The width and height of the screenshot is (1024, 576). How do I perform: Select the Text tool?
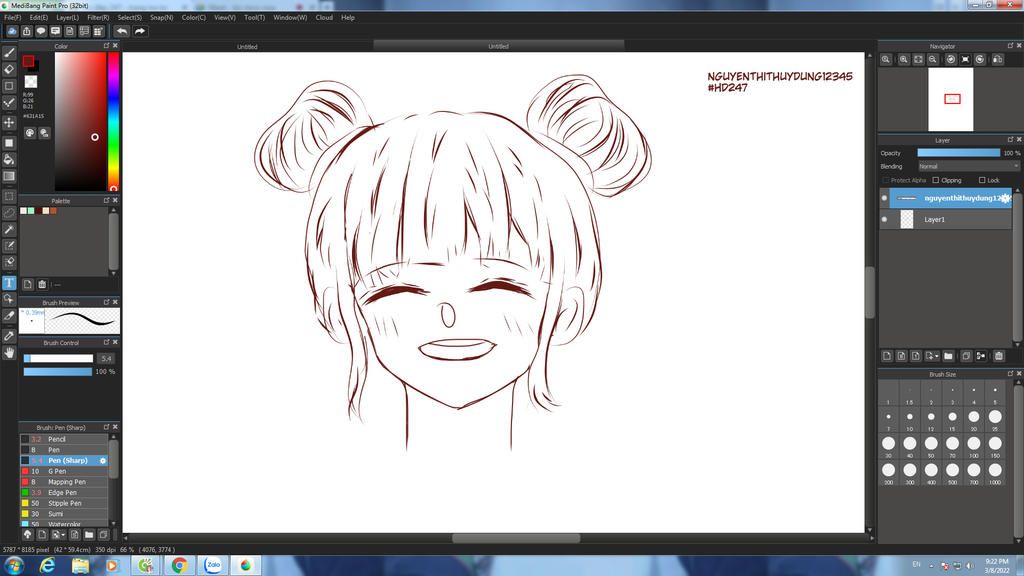point(9,283)
